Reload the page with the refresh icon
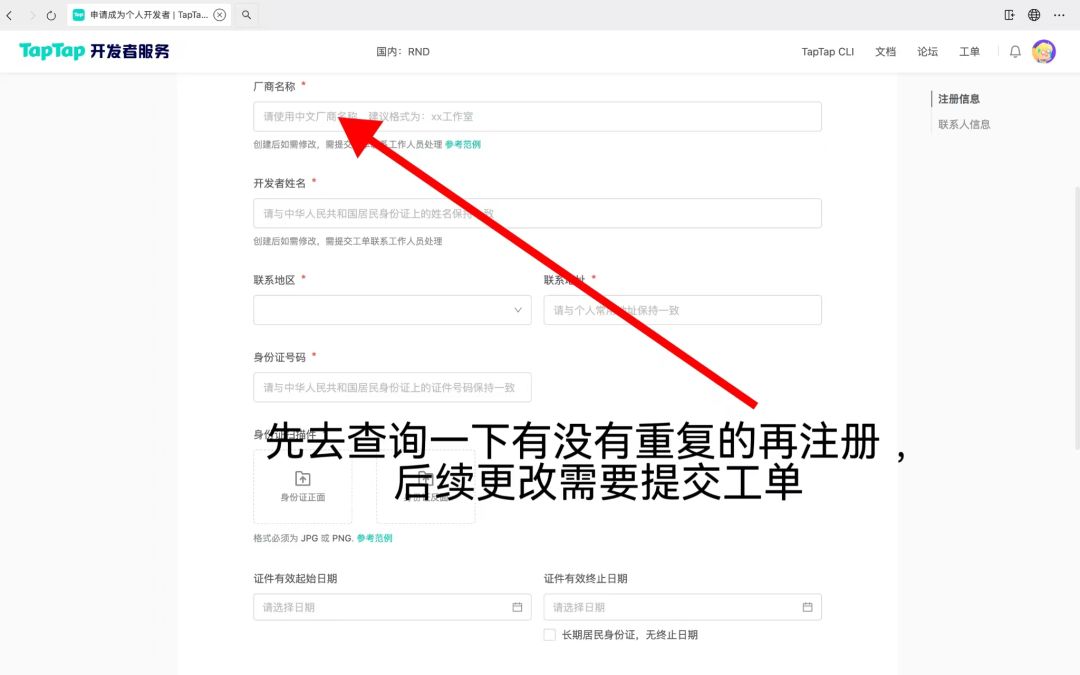This screenshot has height=675, width=1080. tap(51, 15)
